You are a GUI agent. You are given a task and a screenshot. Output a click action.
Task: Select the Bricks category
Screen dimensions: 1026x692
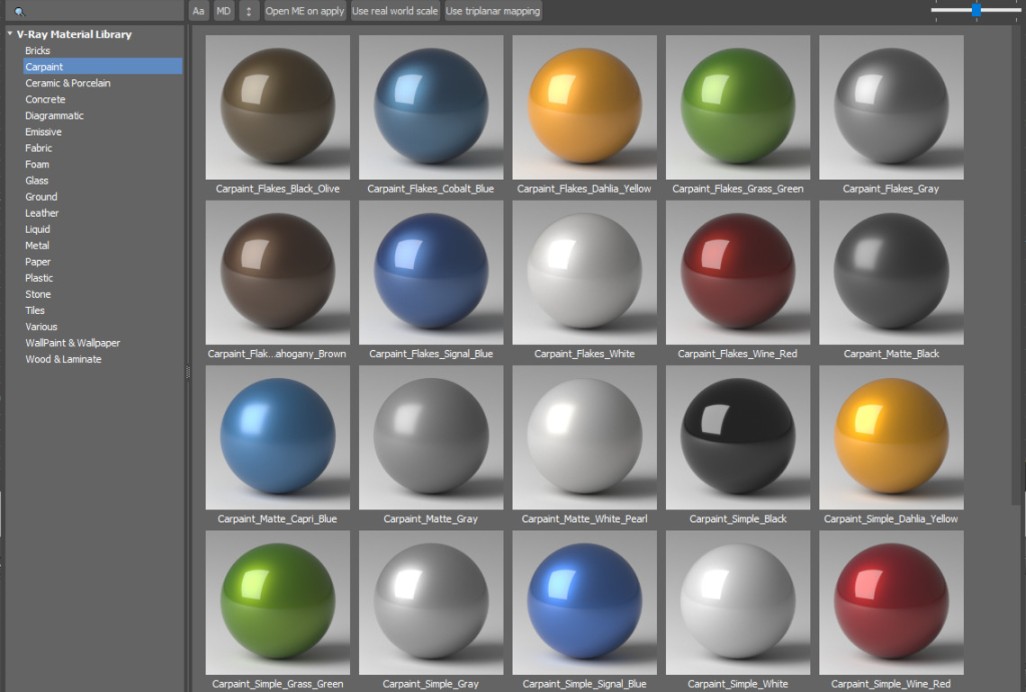coord(38,50)
